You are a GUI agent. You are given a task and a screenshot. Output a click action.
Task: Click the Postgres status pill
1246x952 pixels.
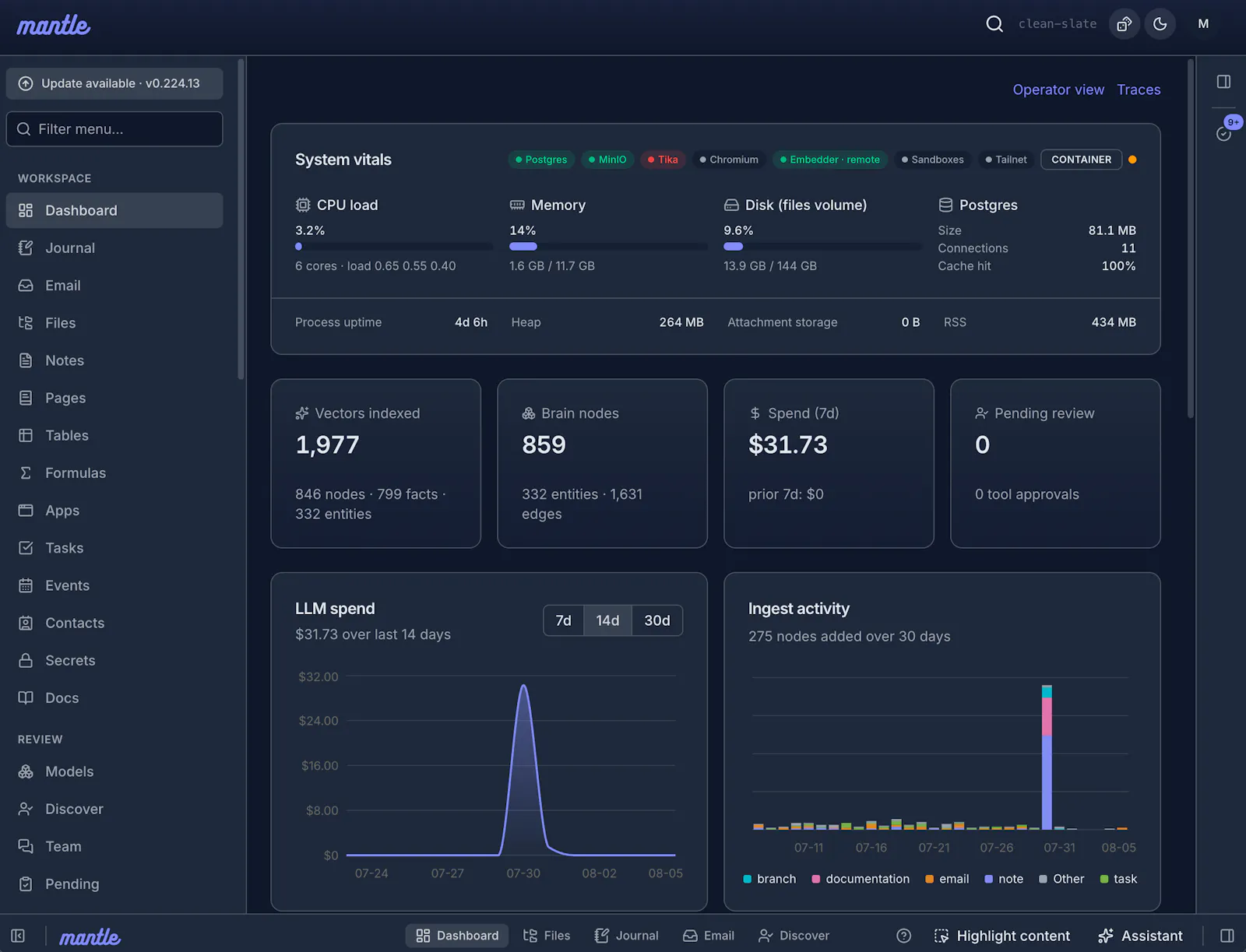pyautogui.click(x=541, y=160)
